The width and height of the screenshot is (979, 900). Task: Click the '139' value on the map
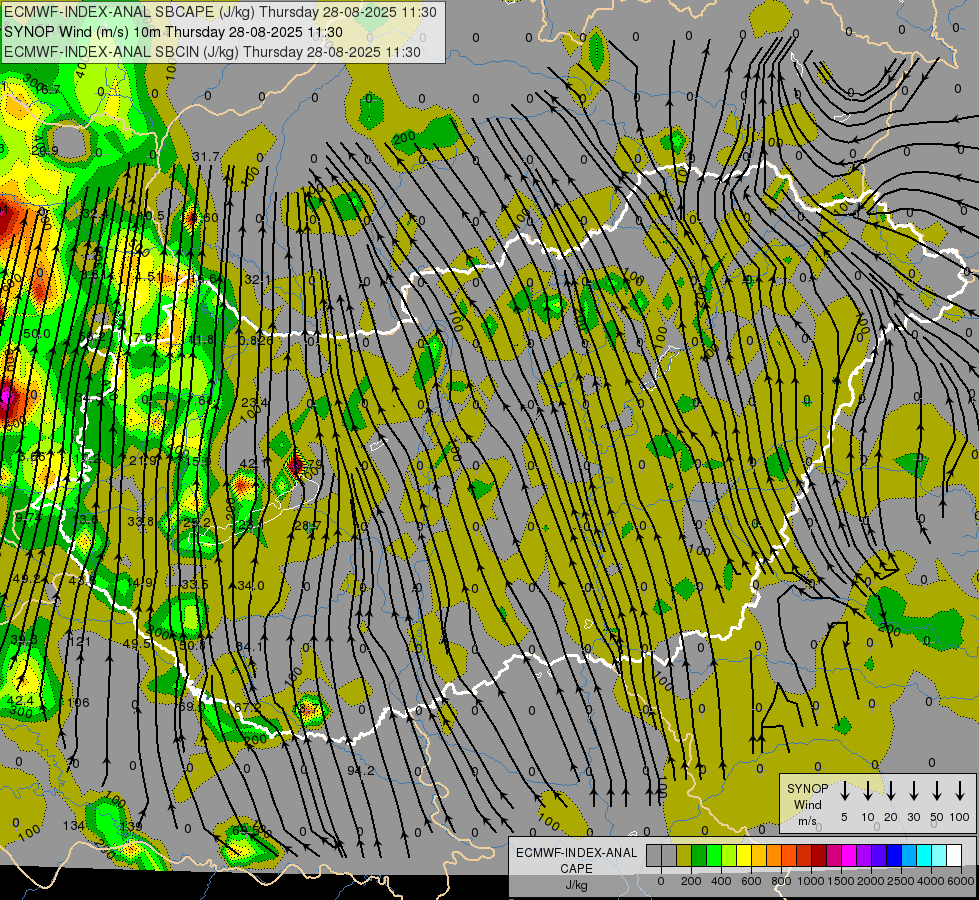tap(131, 826)
